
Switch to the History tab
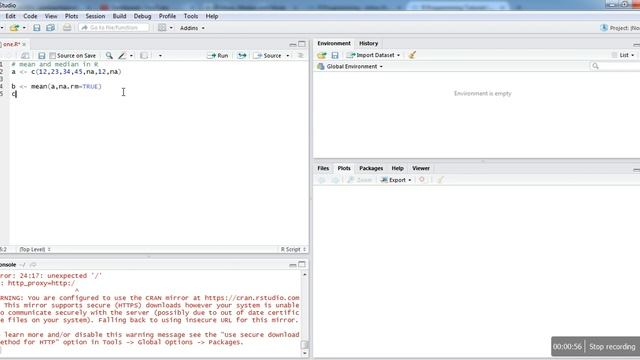pos(369,43)
